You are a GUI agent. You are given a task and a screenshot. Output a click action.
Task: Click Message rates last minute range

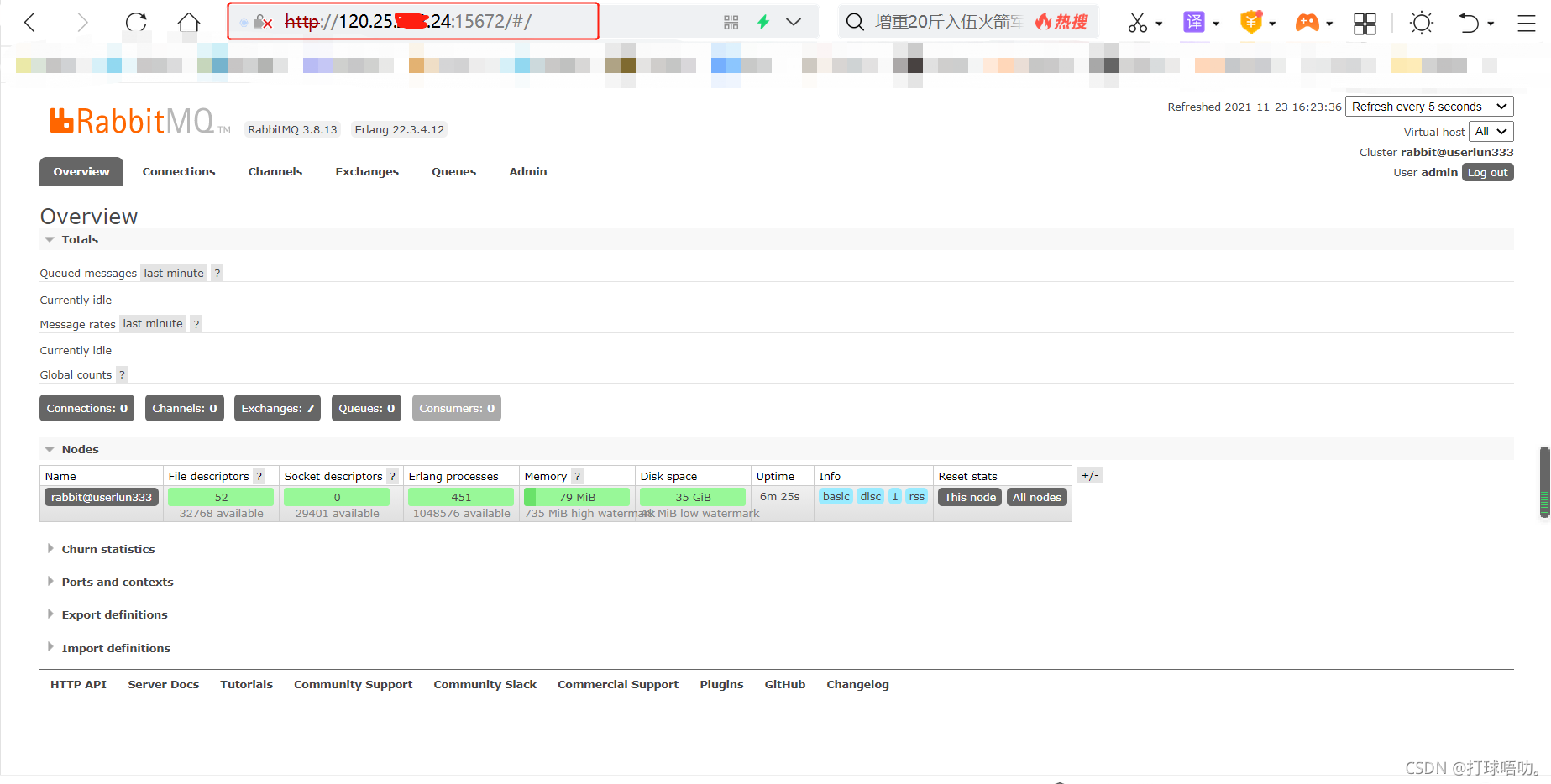pyautogui.click(x=153, y=324)
